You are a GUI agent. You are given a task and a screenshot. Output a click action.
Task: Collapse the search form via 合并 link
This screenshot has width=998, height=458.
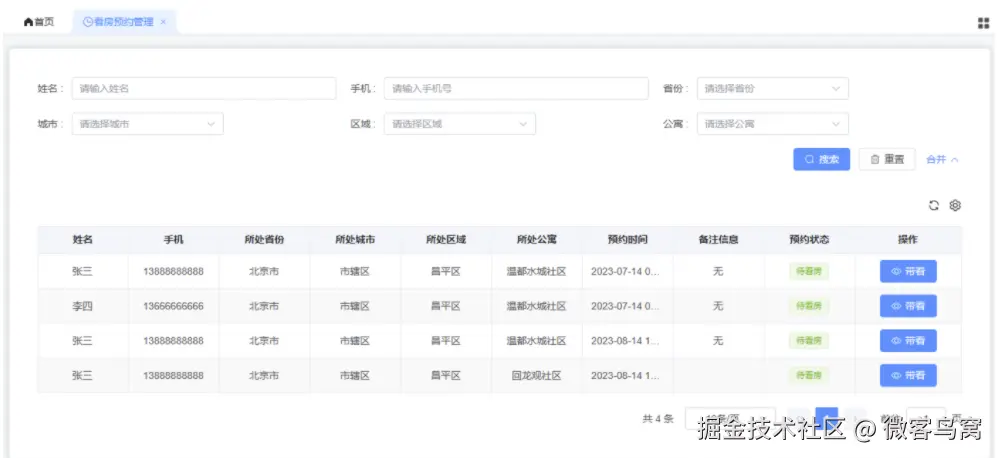942,160
